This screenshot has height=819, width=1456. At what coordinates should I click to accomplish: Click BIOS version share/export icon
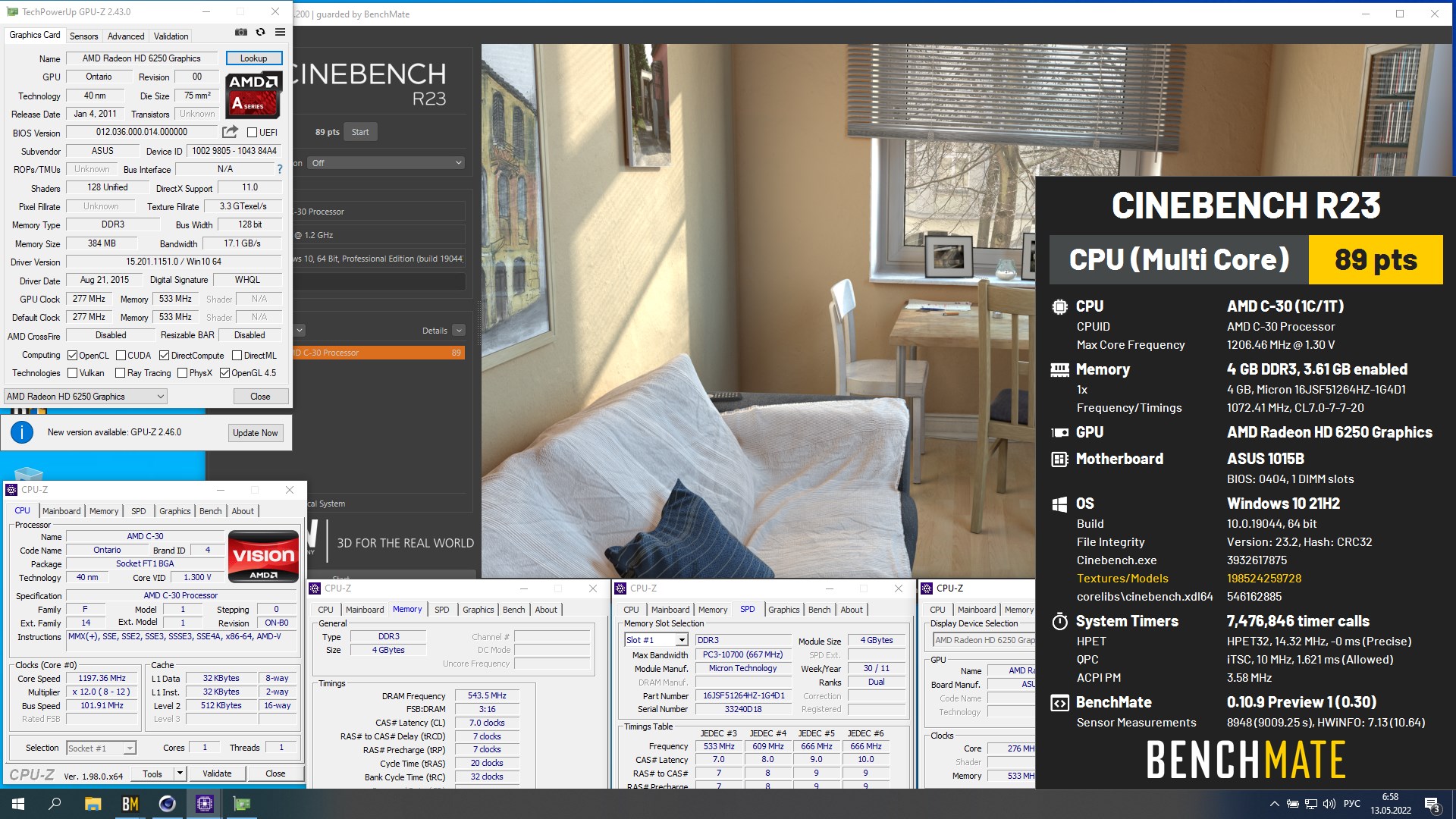(x=231, y=132)
